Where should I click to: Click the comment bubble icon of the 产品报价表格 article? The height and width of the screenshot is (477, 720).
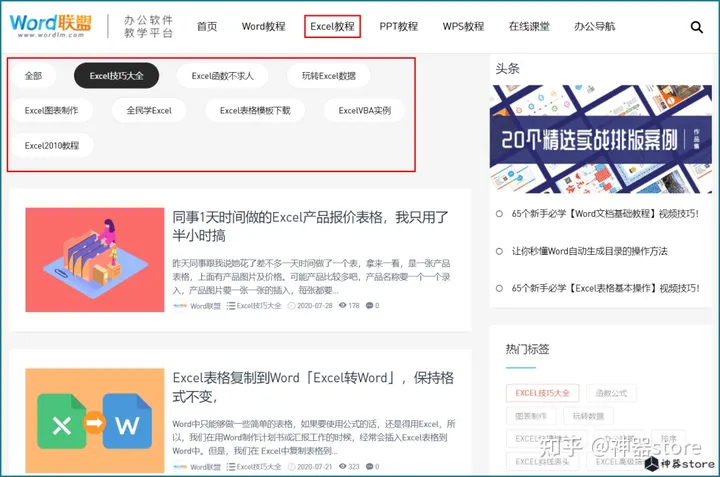[x=369, y=305]
